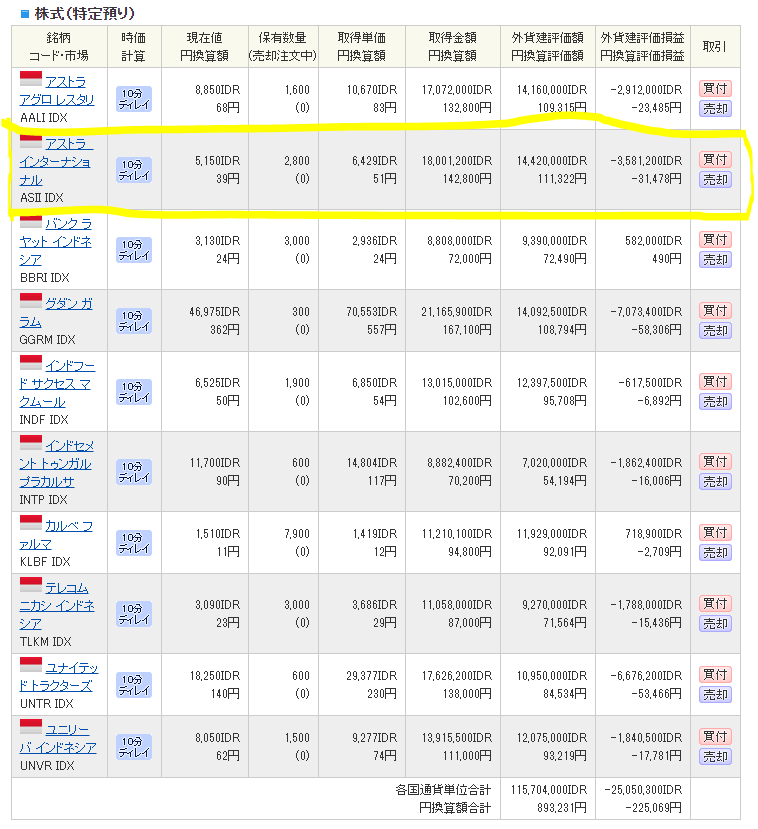This screenshot has width=758, height=829.
Task: Click Indonesia flag icon in INDF row
Action: (x=31, y=363)
